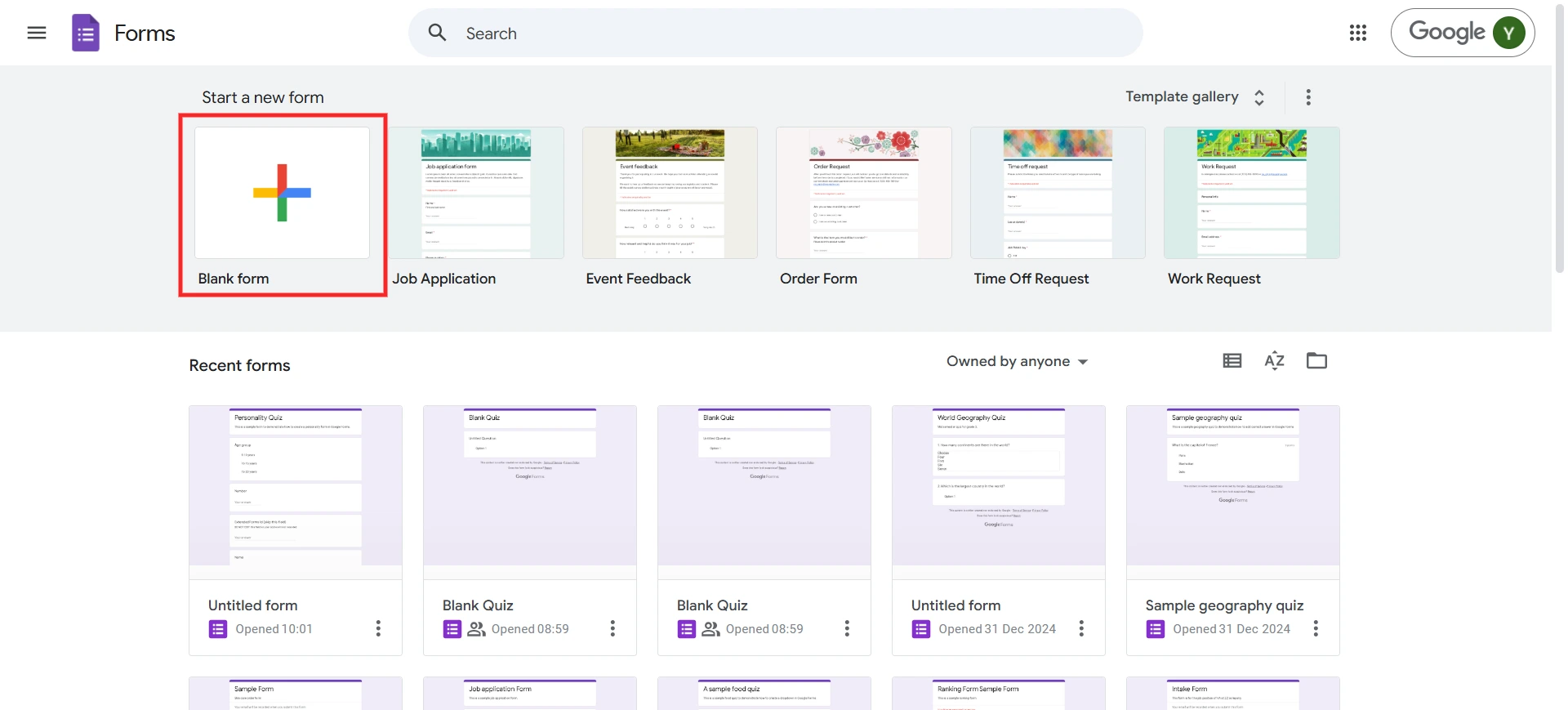Expand the Template gallery
Screen dimensions: 1568x710
[1194, 97]
